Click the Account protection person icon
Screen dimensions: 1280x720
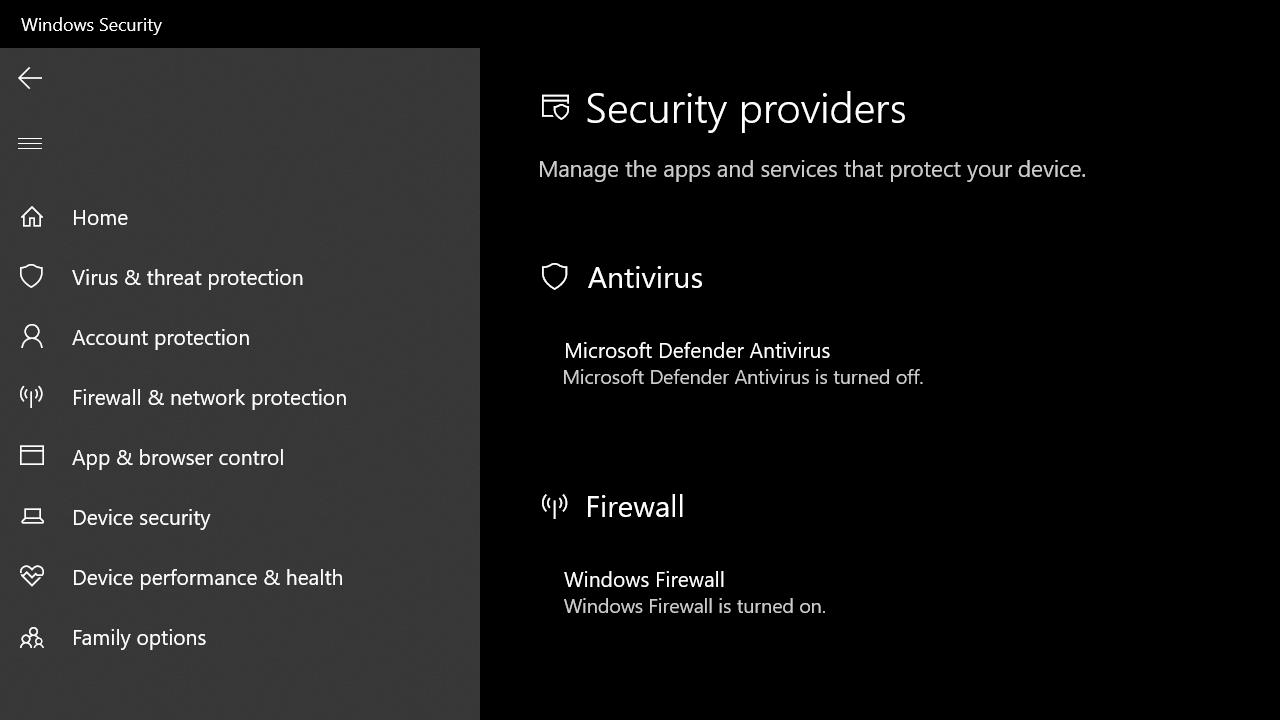click(32, 337)
